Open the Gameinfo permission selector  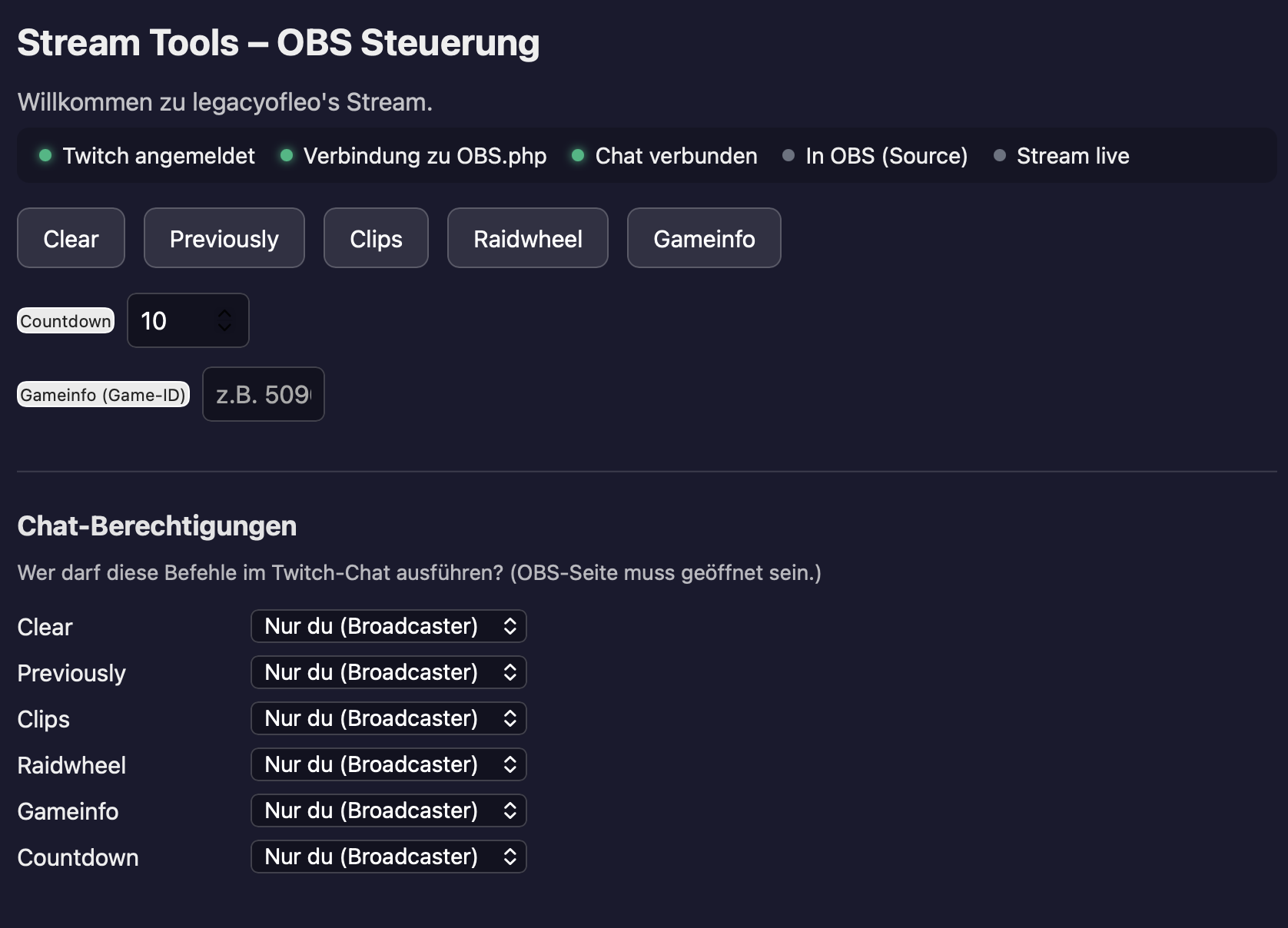point(388,810)
